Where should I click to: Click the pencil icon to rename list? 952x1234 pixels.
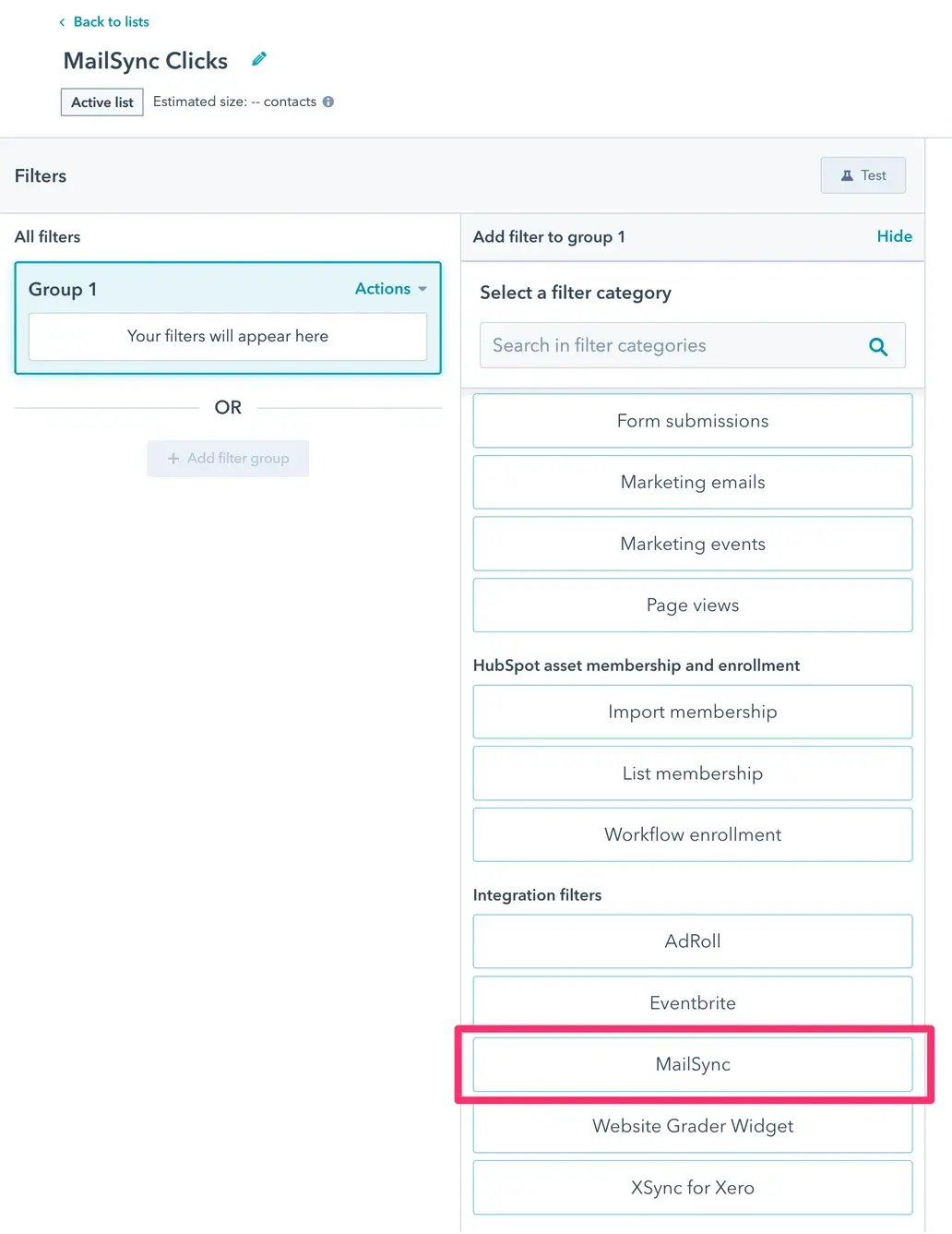(259, 59)
